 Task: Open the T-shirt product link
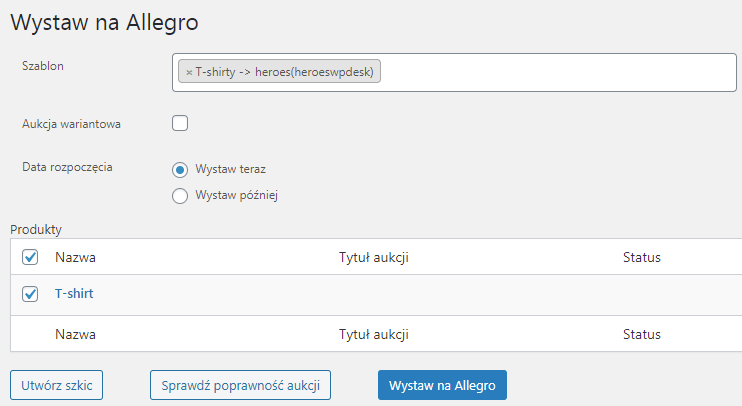pos(74,294)
